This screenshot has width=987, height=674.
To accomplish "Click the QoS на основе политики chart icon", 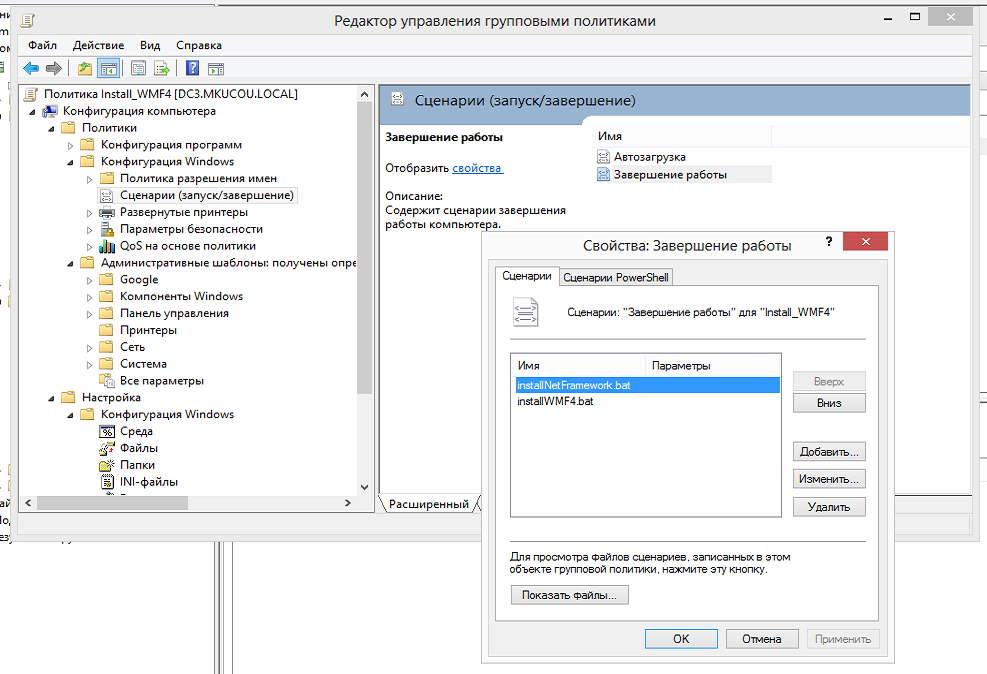I will [x=107, y=246].
